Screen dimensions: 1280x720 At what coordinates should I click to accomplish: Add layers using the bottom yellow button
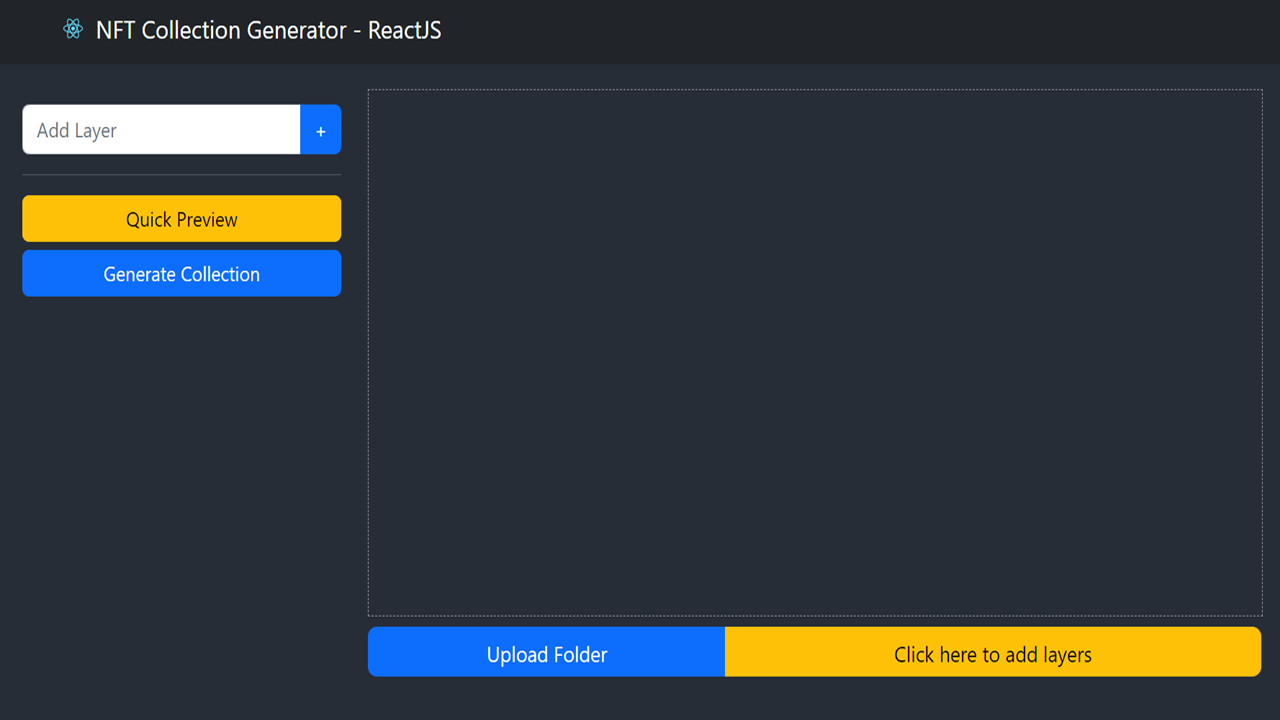point(992,653)
